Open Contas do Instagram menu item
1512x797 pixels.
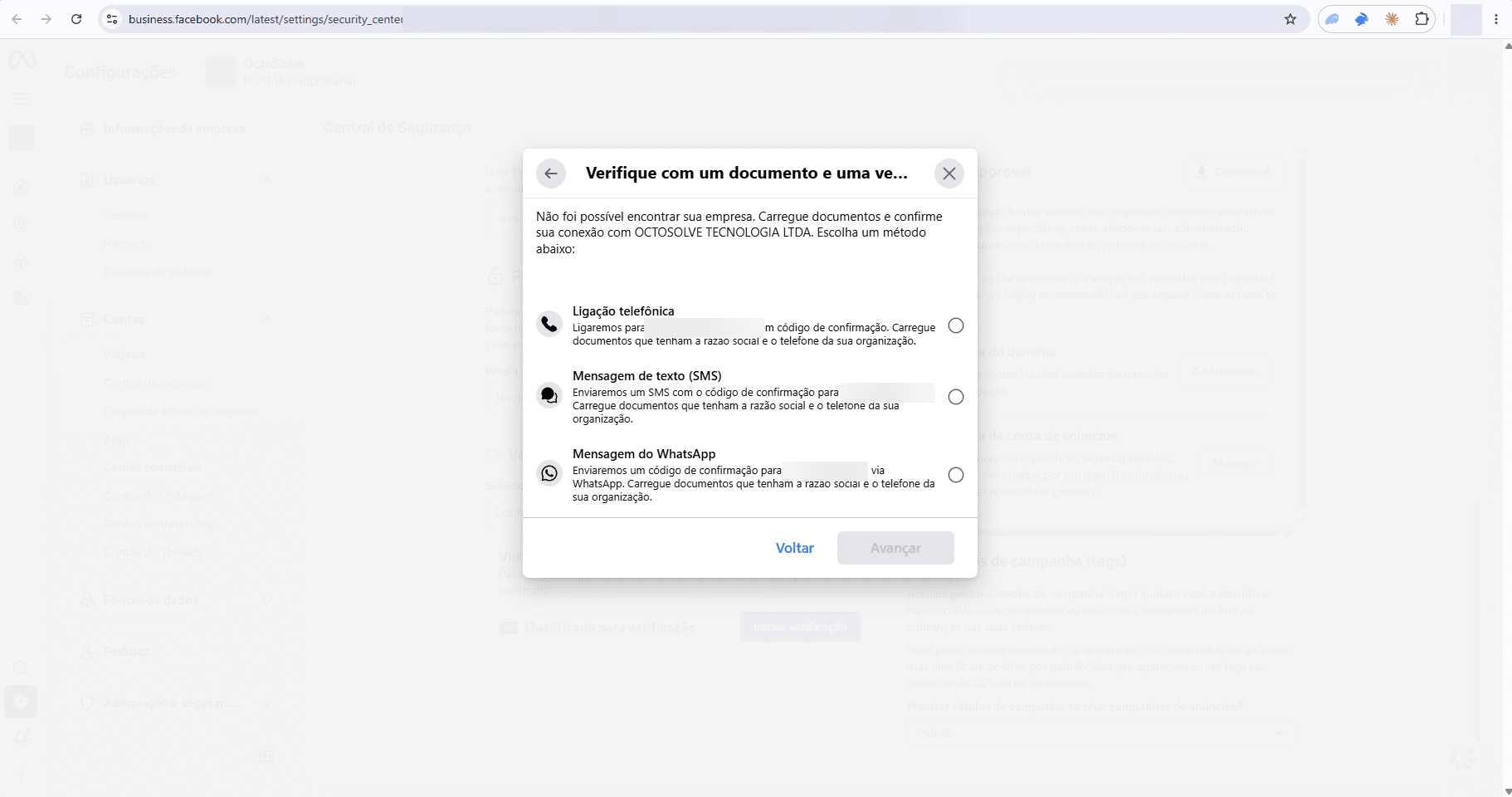pyautogui.click(x=159, y=496)
